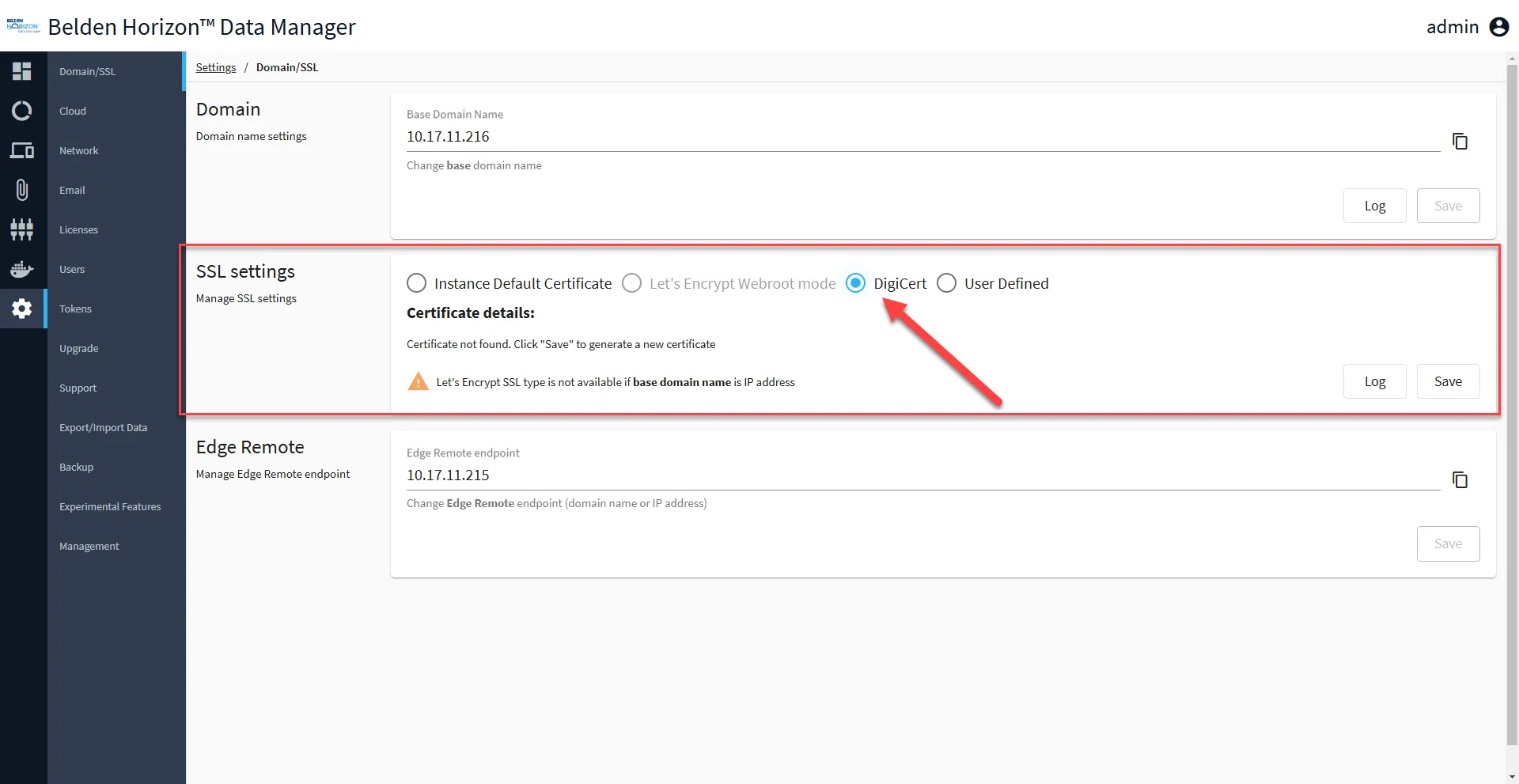Screen dimensions: 1519x784
Task: Go to Licenses in settings menu
Action: [116, 229]
